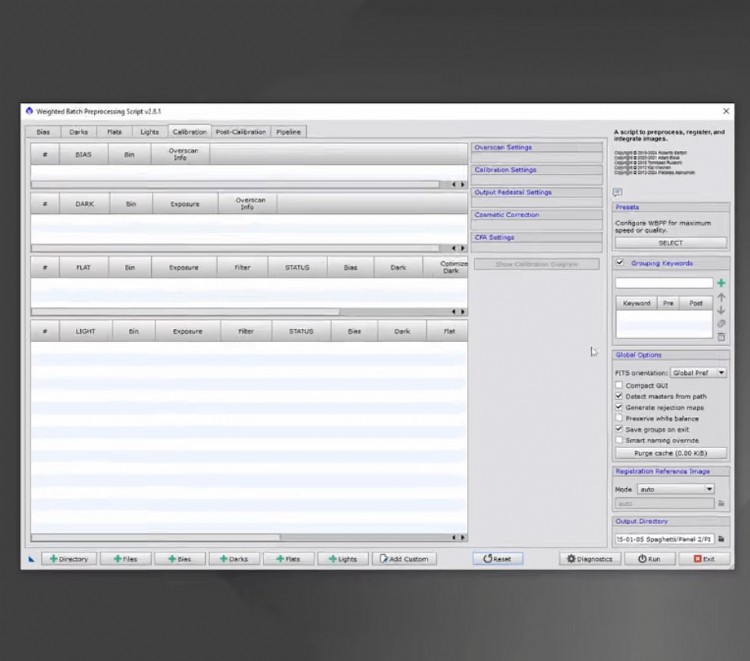750x661 pixels.
Task: Click the FLAT table Filter column header
Action: click(243, 267)
